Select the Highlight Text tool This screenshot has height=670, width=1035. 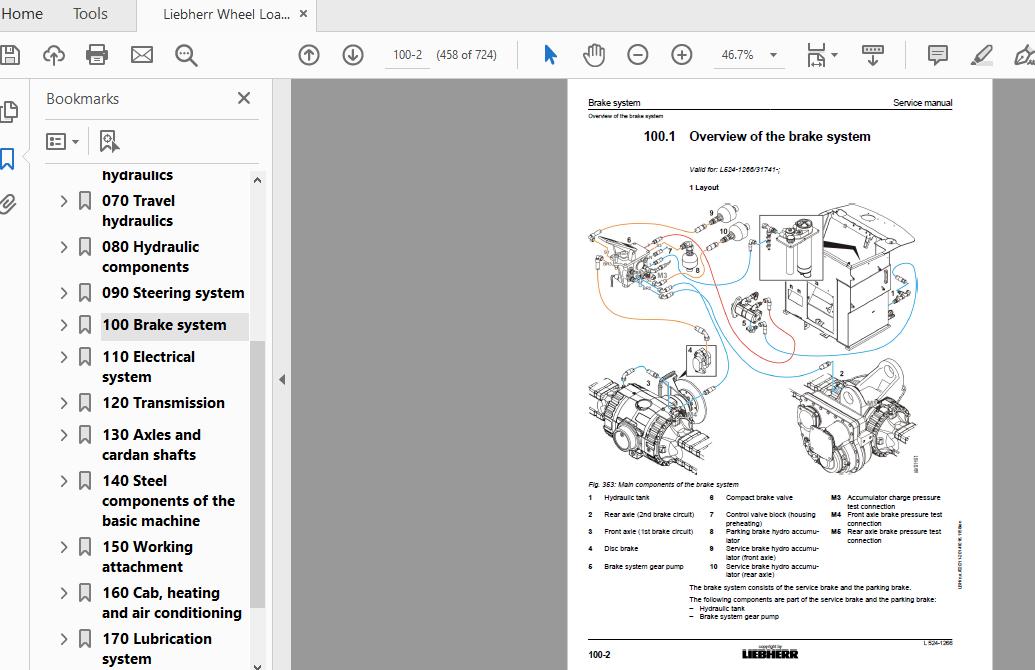981,55
